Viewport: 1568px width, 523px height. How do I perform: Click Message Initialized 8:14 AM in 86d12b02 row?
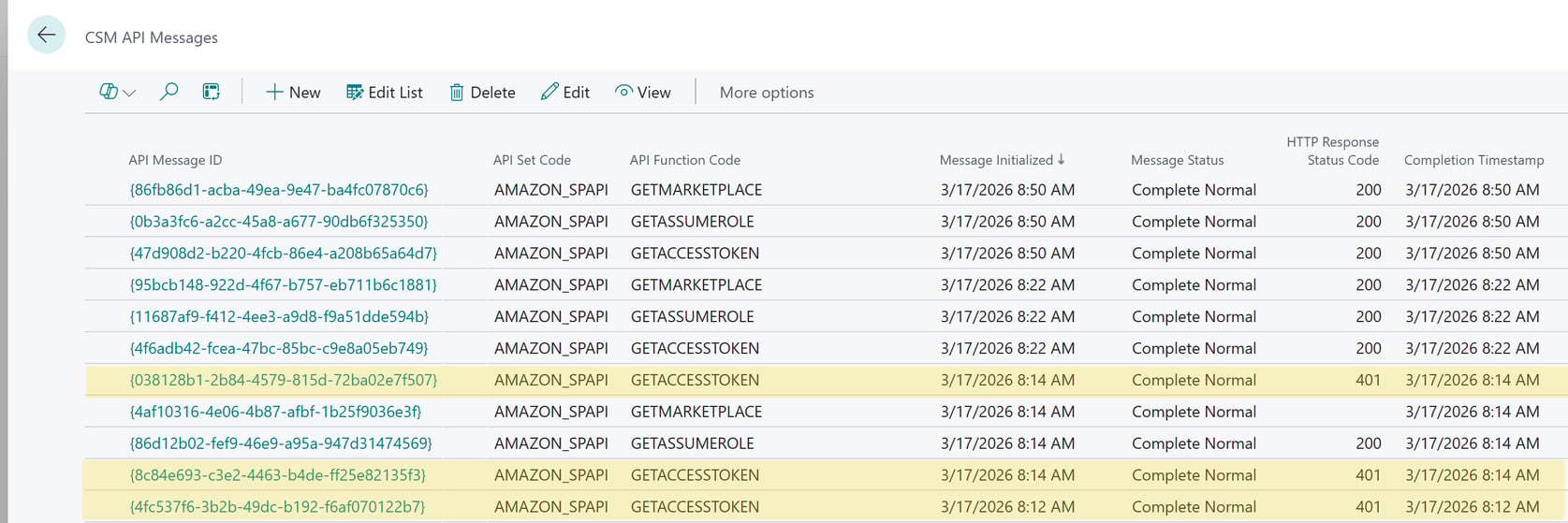[x=1007, y=443]
